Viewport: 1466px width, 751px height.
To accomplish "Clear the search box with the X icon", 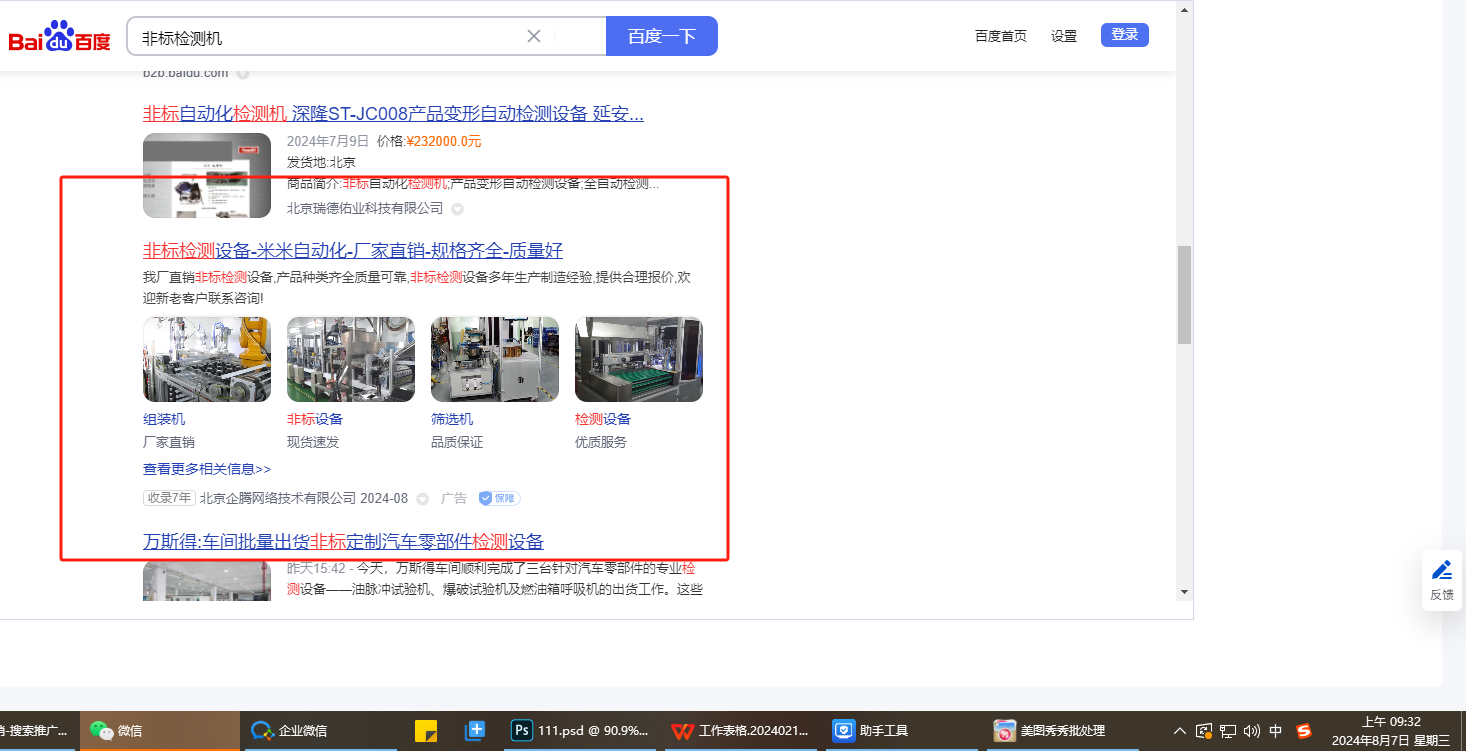I will point(534,36).
